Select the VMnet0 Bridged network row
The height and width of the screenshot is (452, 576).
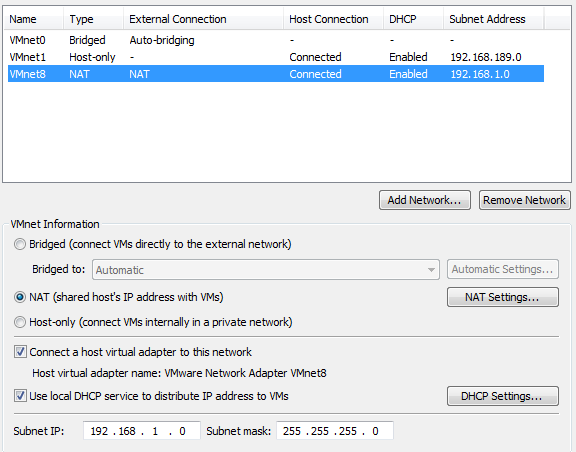(x=276, y=40)
